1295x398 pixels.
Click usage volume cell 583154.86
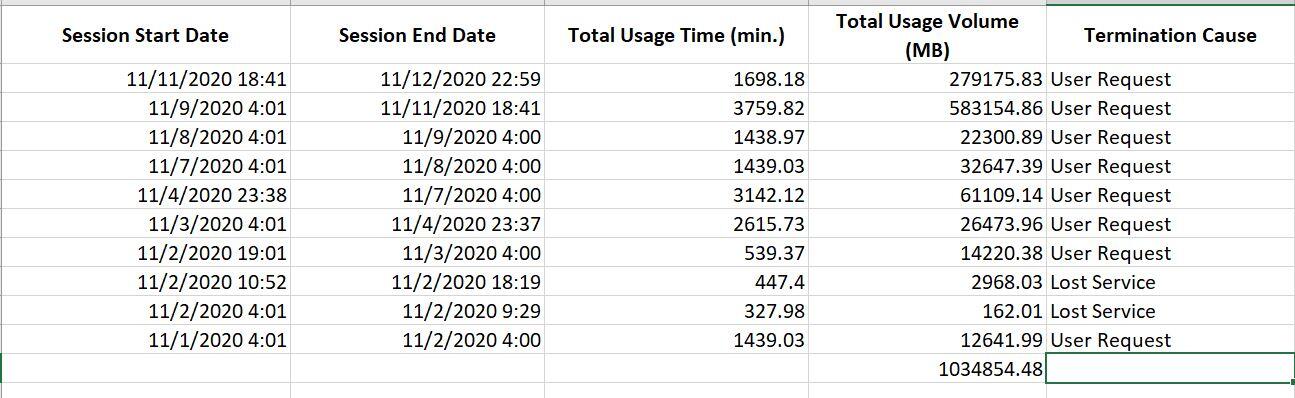click(x=927, y=108)
